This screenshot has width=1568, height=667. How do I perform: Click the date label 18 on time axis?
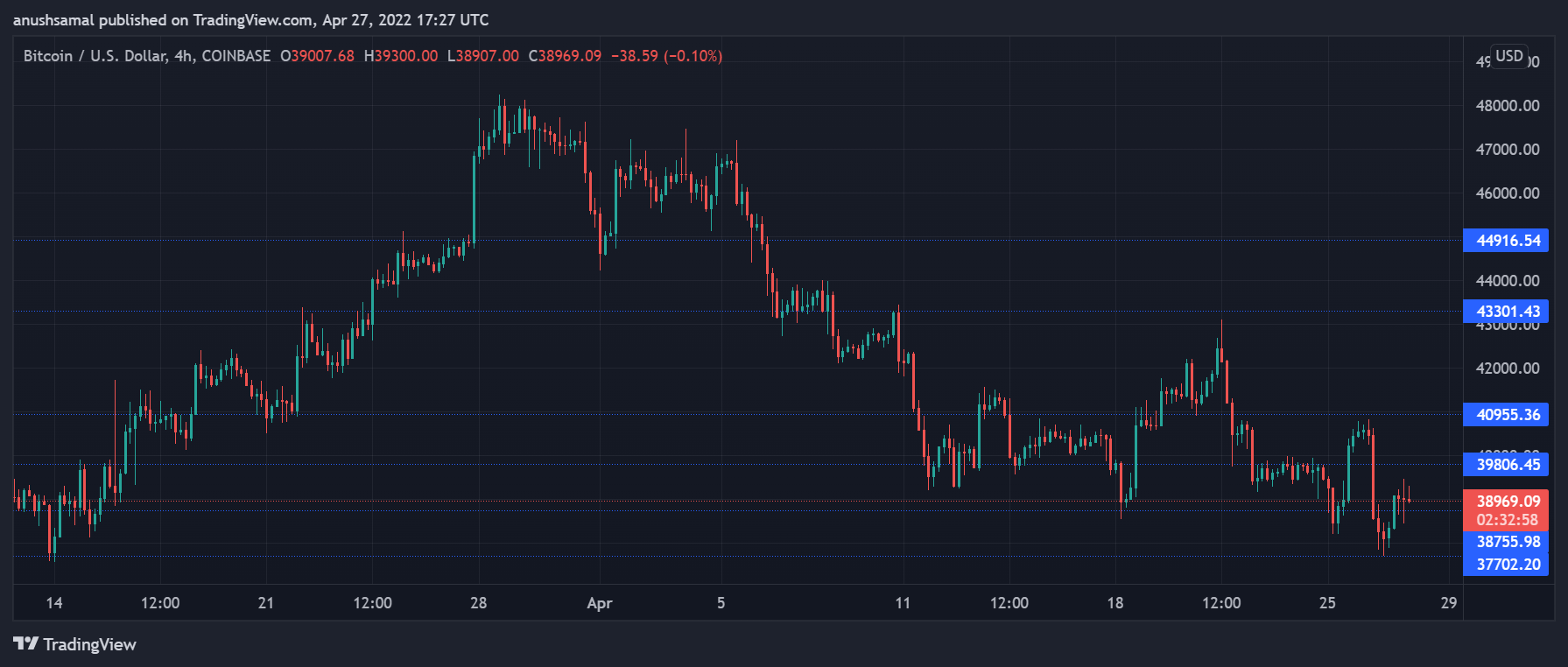click(x=1115, y=603)
